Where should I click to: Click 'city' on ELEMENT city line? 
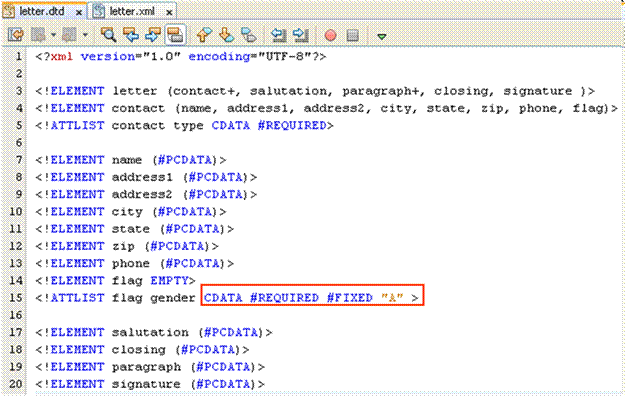(127, 212)
